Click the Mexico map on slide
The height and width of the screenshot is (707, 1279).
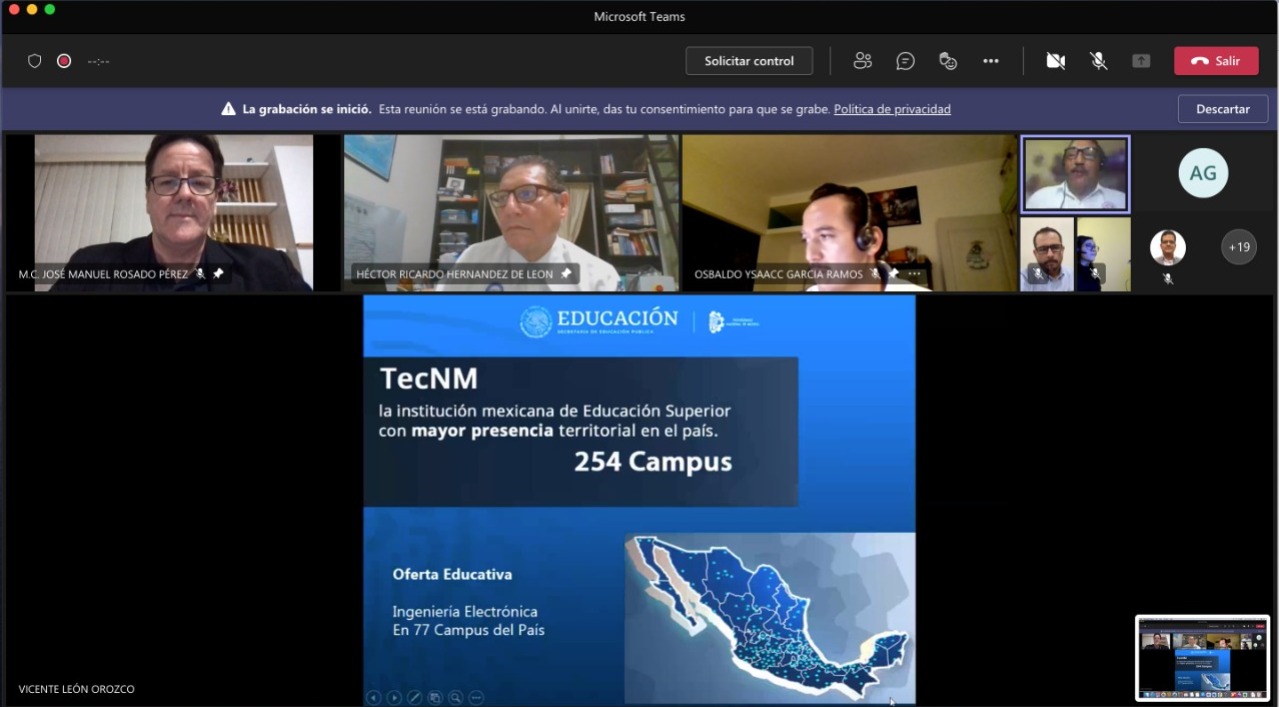[770, 618]
